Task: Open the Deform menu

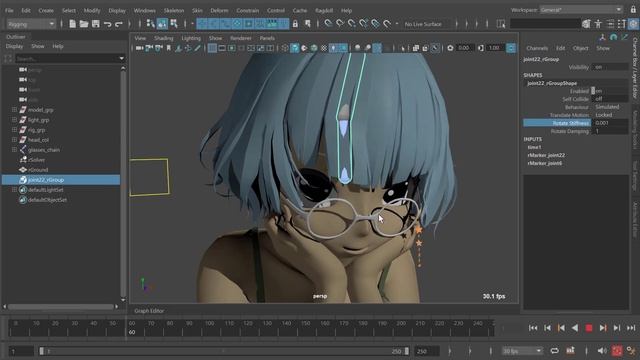Action: point(219,10)
